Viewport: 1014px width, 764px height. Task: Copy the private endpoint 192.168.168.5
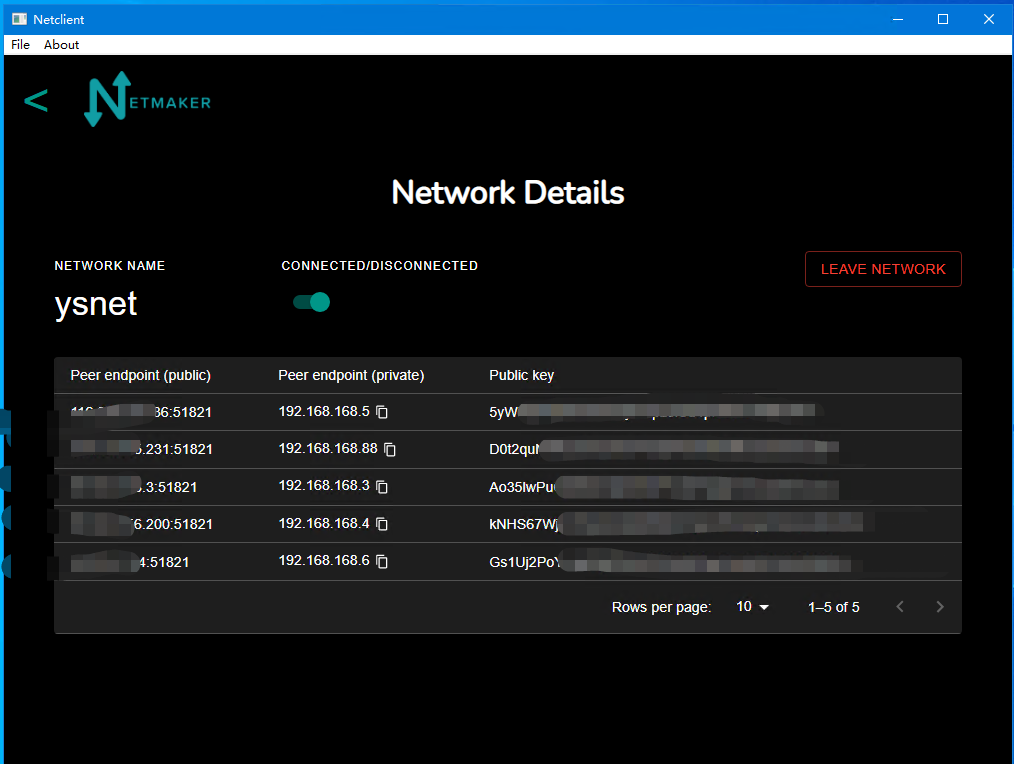380,411
